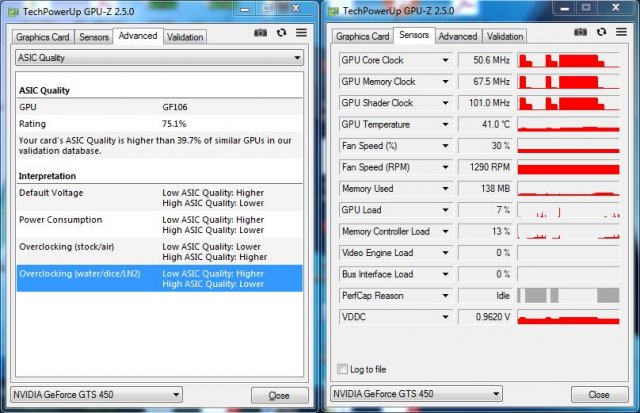This screenshot has height=413, width=640.
Task: Click the refresh icon in the Sensors window
Action: click(x=603, y=33)
